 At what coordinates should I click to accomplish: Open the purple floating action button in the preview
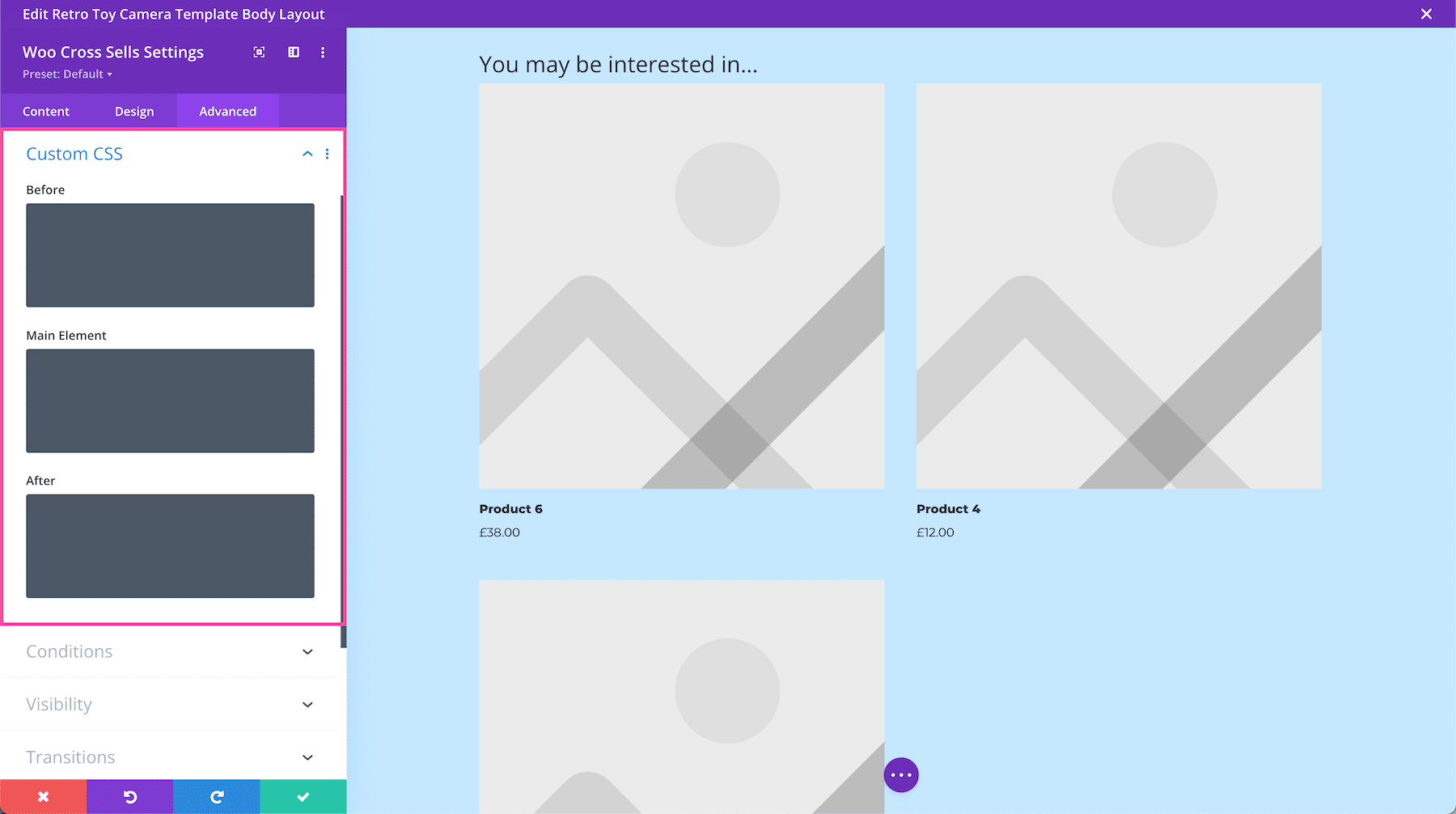tap(901, 774)
